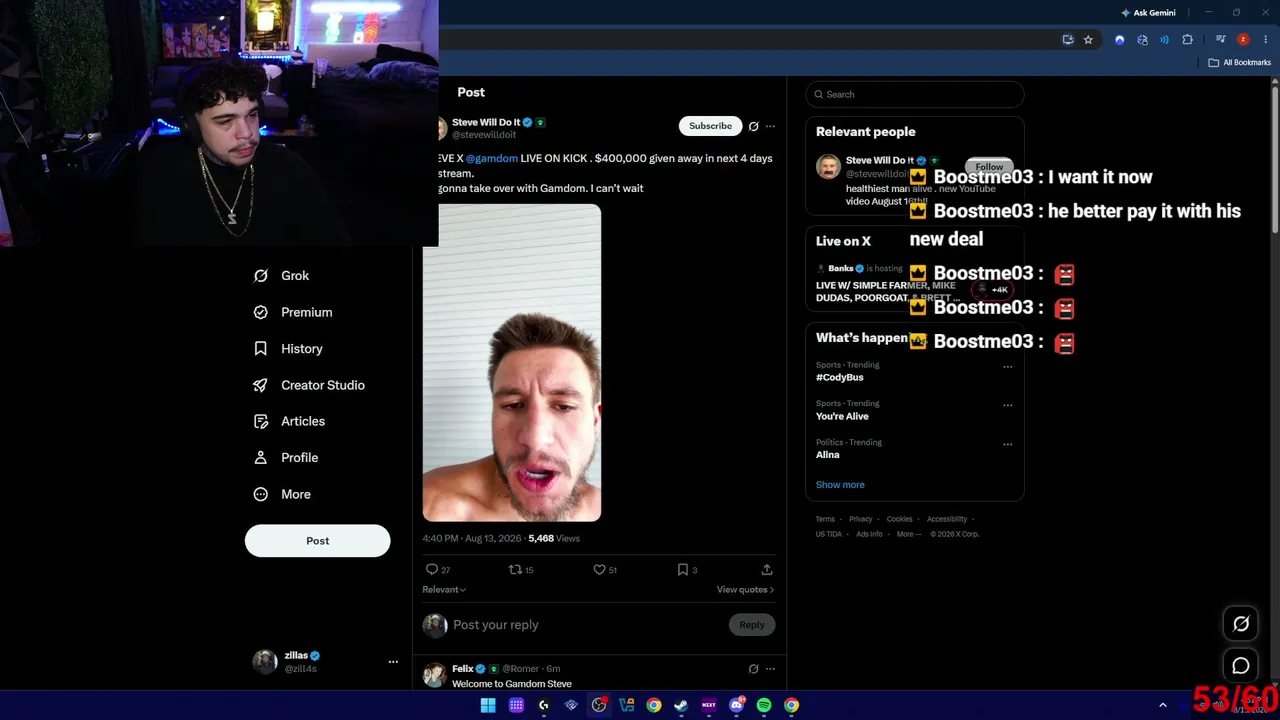Click the Post button in sidebar
The image size is (1280, 720).
coord(317,541)
